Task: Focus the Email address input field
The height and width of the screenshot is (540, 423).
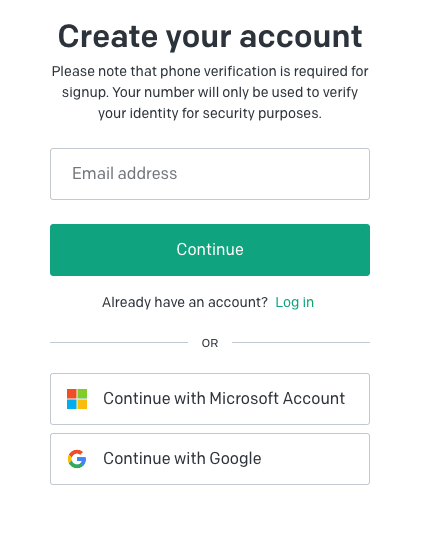Action: click(x=210, y=174)
